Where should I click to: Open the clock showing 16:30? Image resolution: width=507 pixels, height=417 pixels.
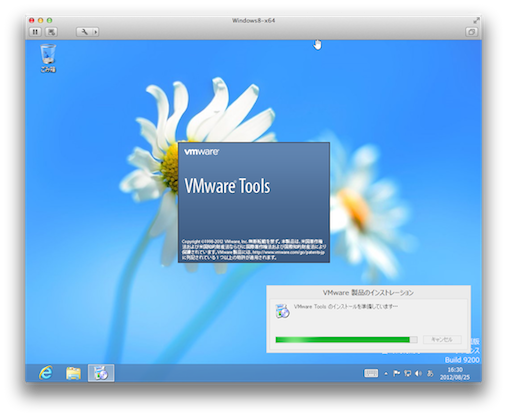coord(455,373)
